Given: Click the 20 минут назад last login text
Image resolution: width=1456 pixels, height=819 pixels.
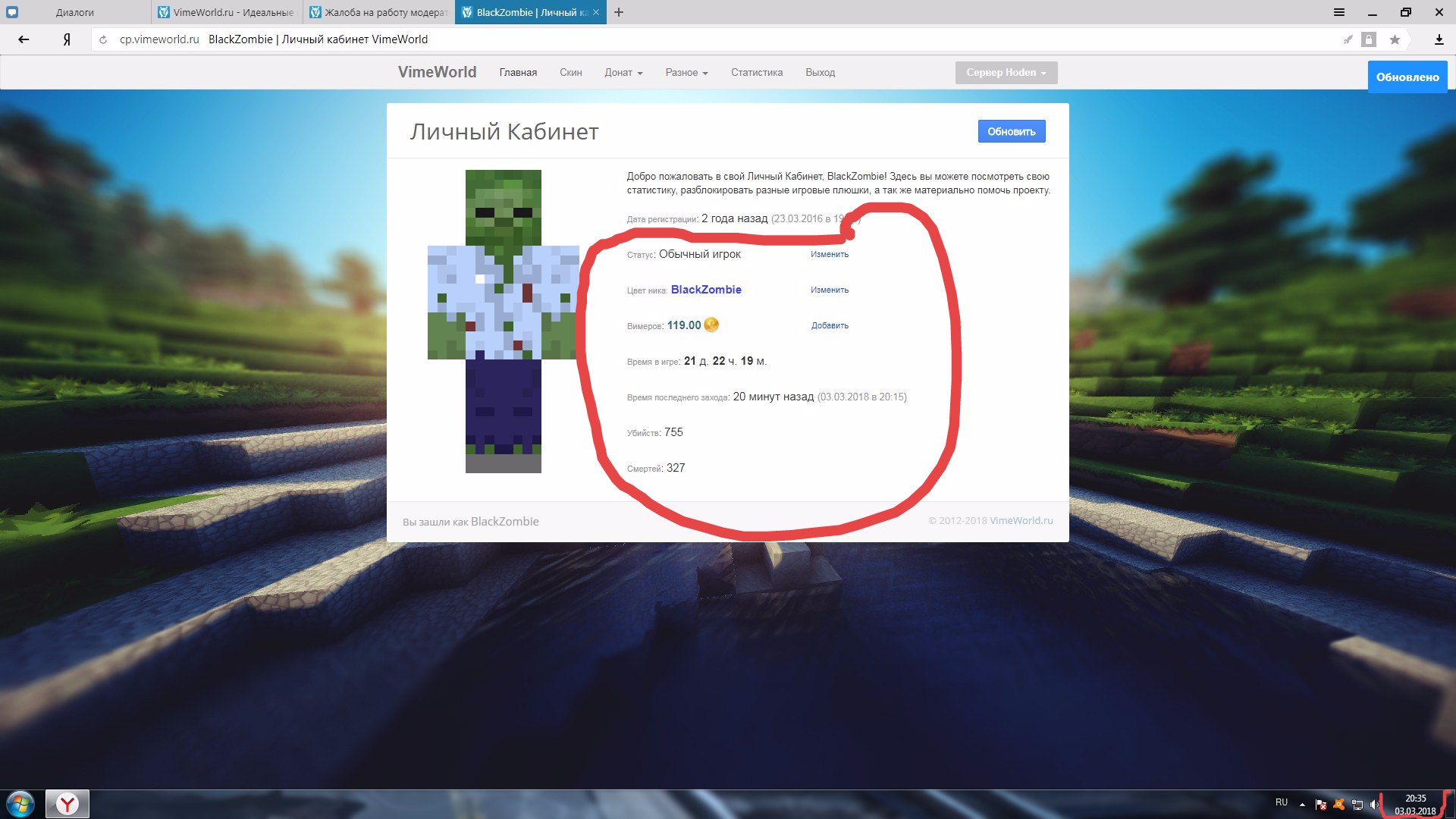Looking at the screenshot, I should pyautogui.click(x=773, y=397).
